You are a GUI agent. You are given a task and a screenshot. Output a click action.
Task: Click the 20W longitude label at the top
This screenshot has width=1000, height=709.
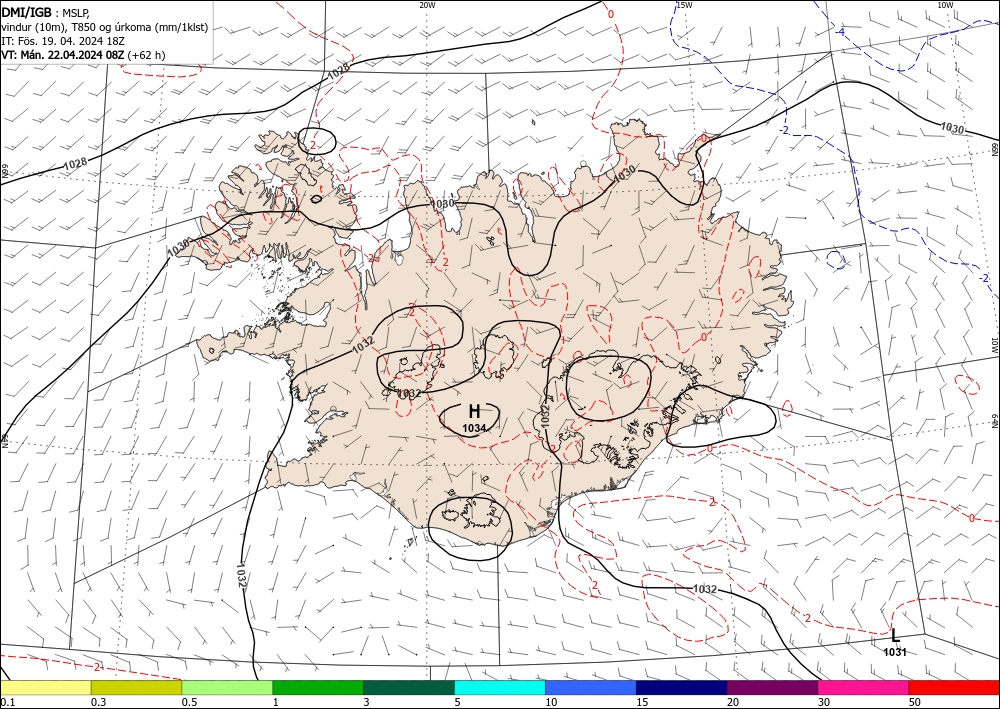tap(427, 5)
